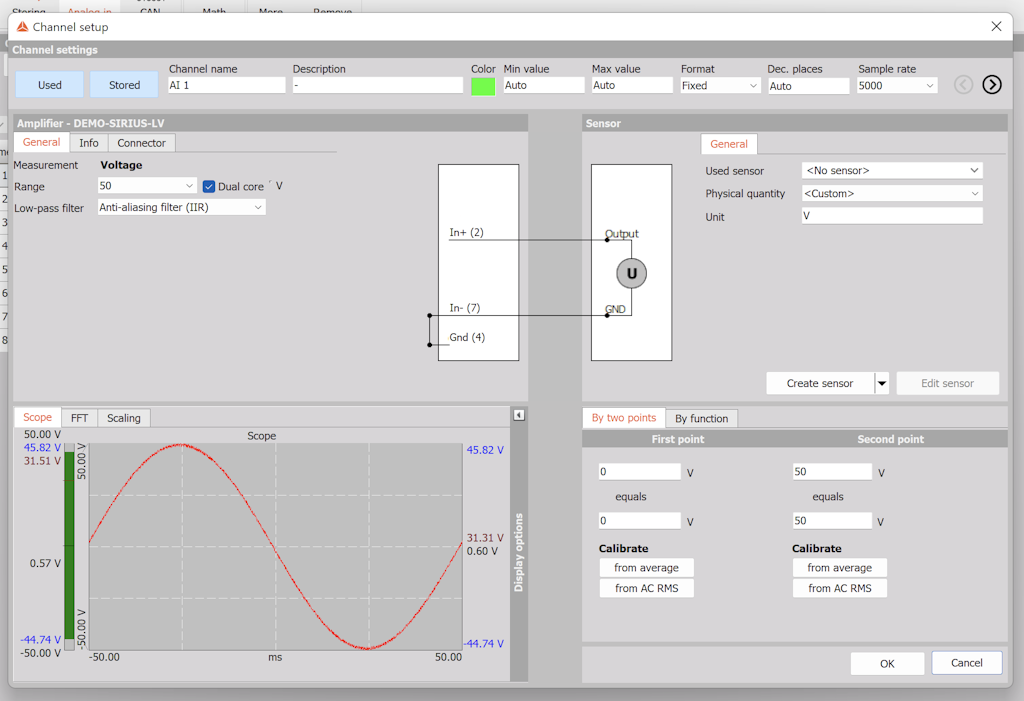Click the Cancel button
This screenshot has width=1024, height=701.
click(966, 662)
